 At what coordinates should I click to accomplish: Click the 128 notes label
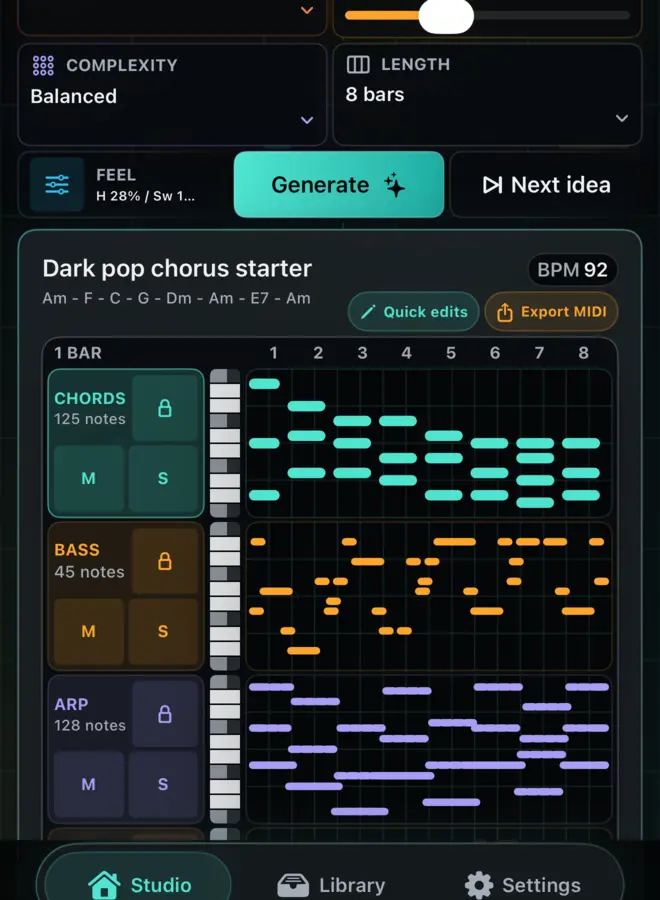[x=90, y=725]
